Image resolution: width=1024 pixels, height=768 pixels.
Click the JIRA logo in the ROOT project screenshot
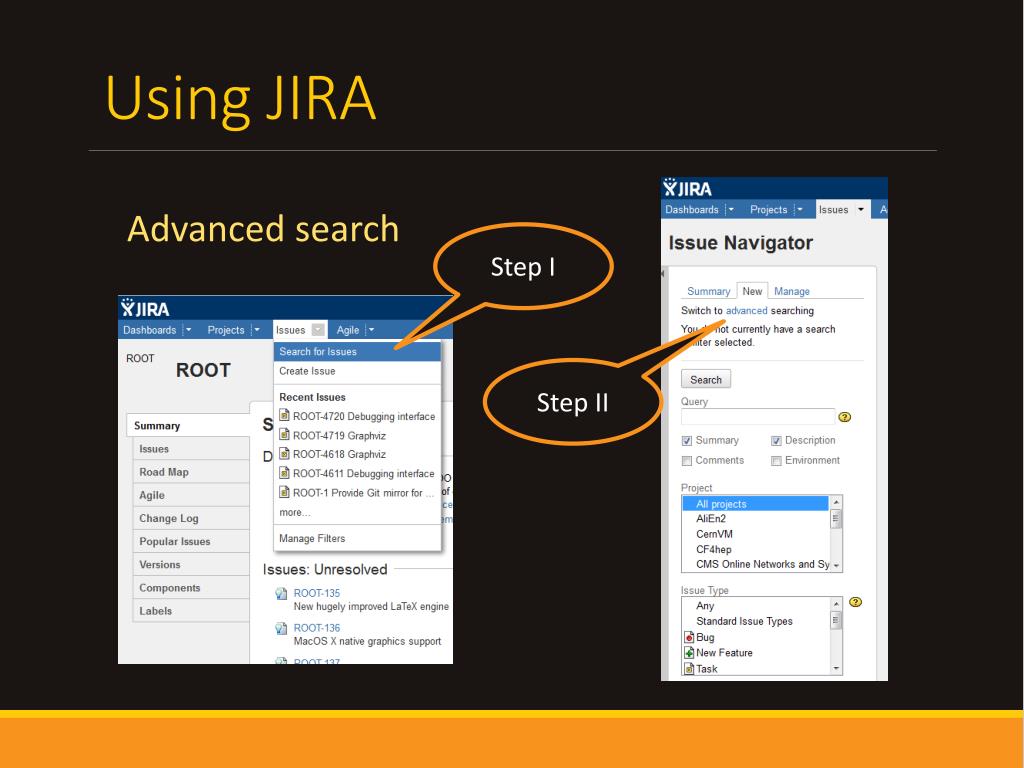(145, 308)
